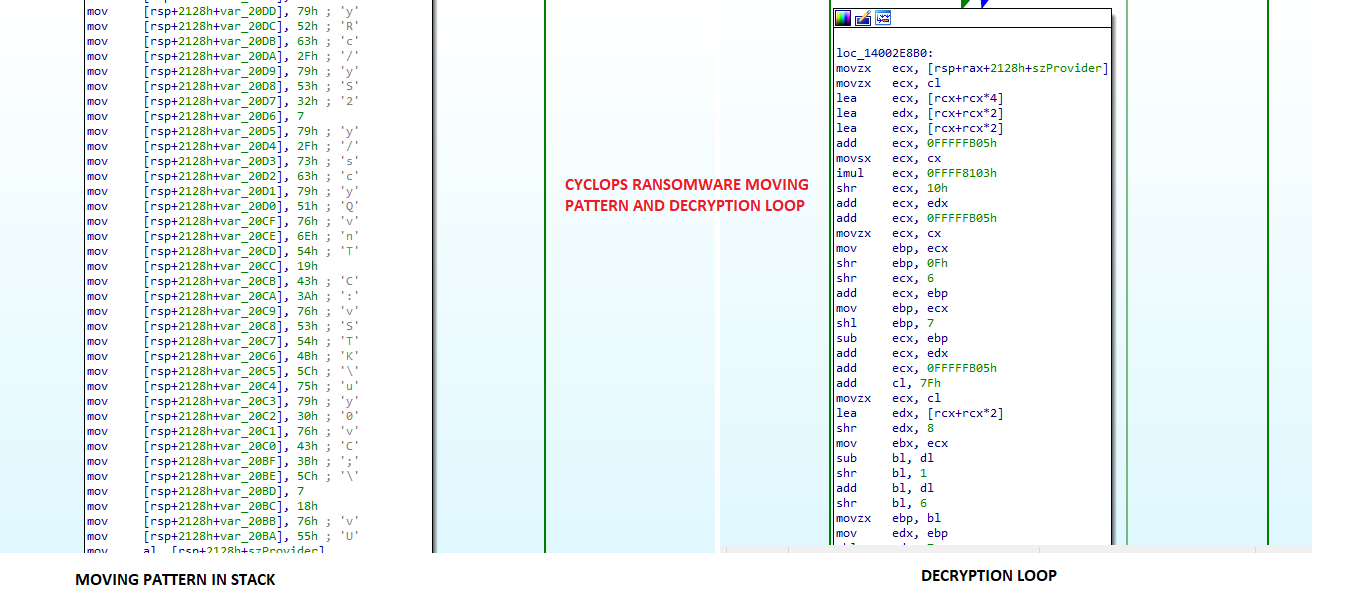Select the 'shr edx, 8' instruction
Image resolution: width=1358 pixels, height=601 pixels.
pos(883,428)
